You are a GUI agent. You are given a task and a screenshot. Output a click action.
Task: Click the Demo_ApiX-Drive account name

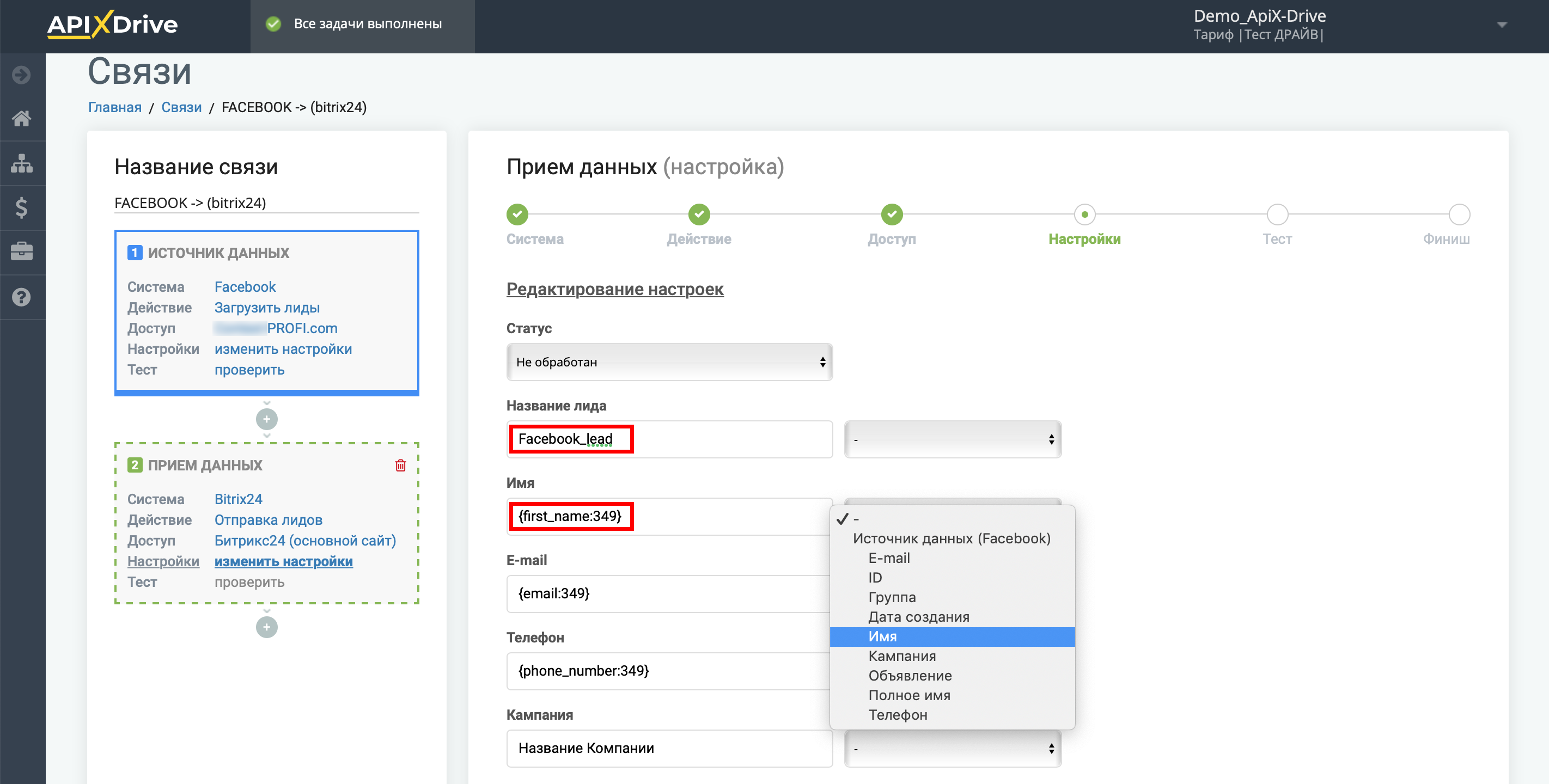tap(1259, 16)
